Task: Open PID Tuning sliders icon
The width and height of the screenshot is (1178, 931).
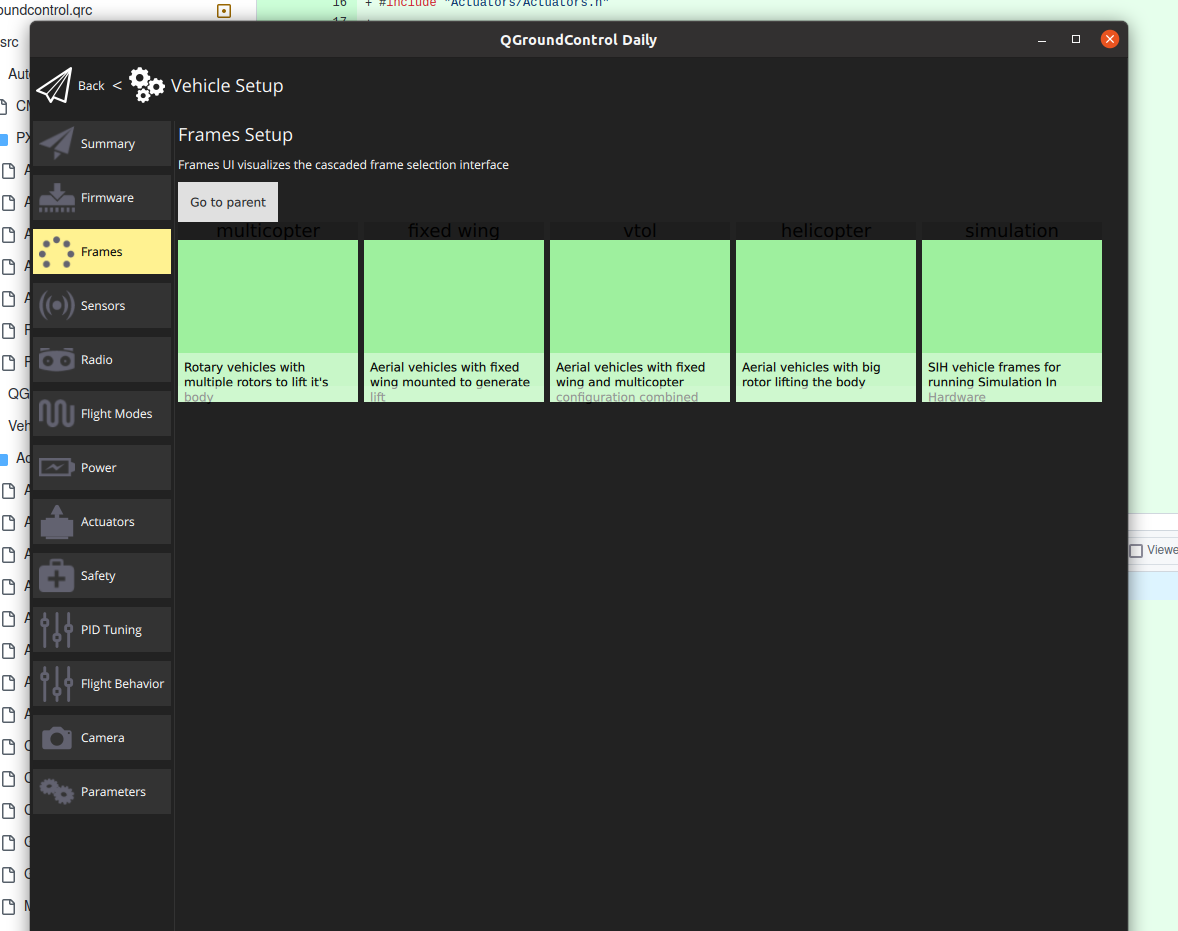Action: click(57, 629)
